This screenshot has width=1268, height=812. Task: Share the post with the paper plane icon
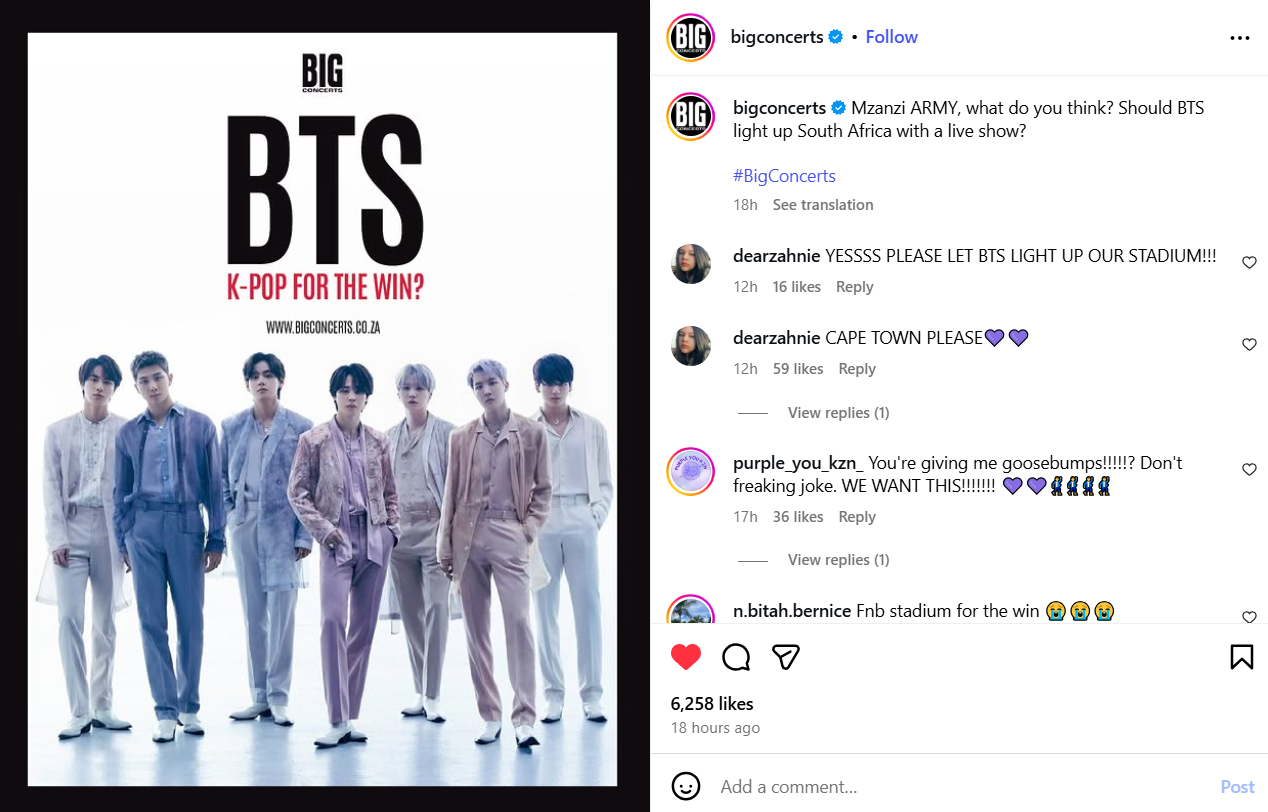(x=787, y=657)
